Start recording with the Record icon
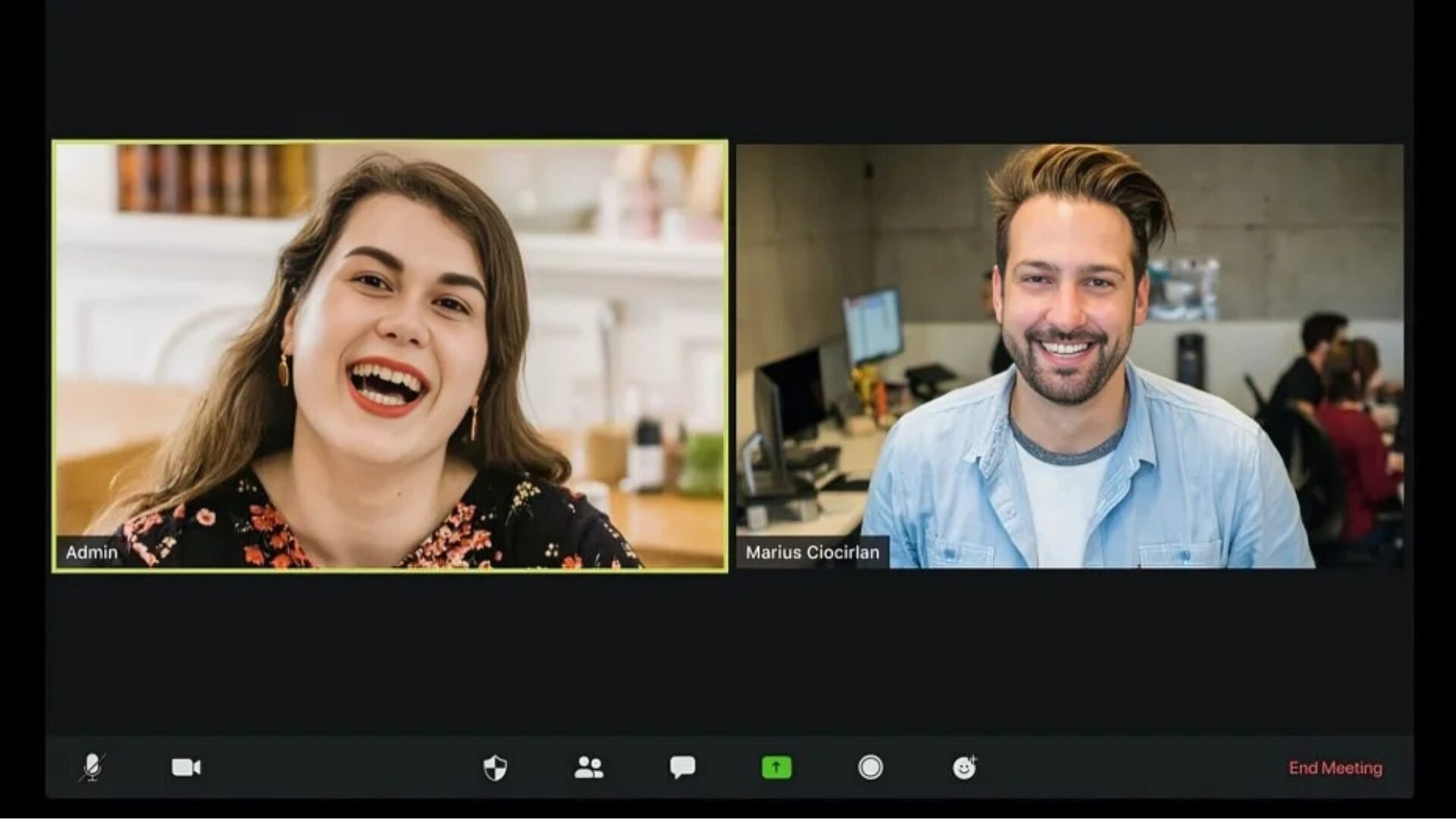1456x819 pixels. tap(870, 767)
